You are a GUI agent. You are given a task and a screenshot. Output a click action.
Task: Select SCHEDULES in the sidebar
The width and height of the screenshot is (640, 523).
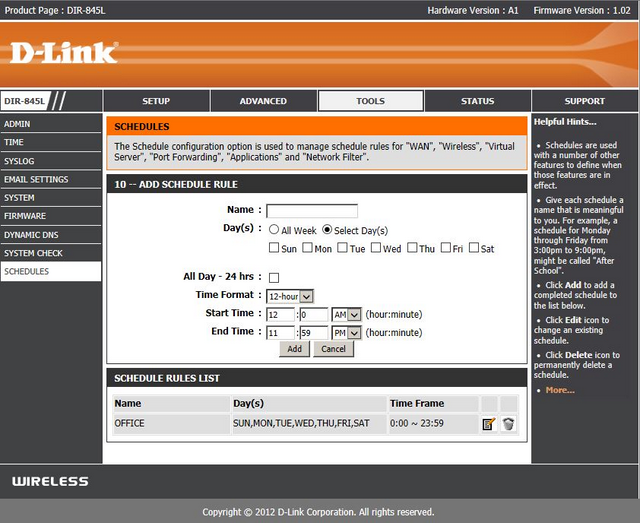(51, 272)
